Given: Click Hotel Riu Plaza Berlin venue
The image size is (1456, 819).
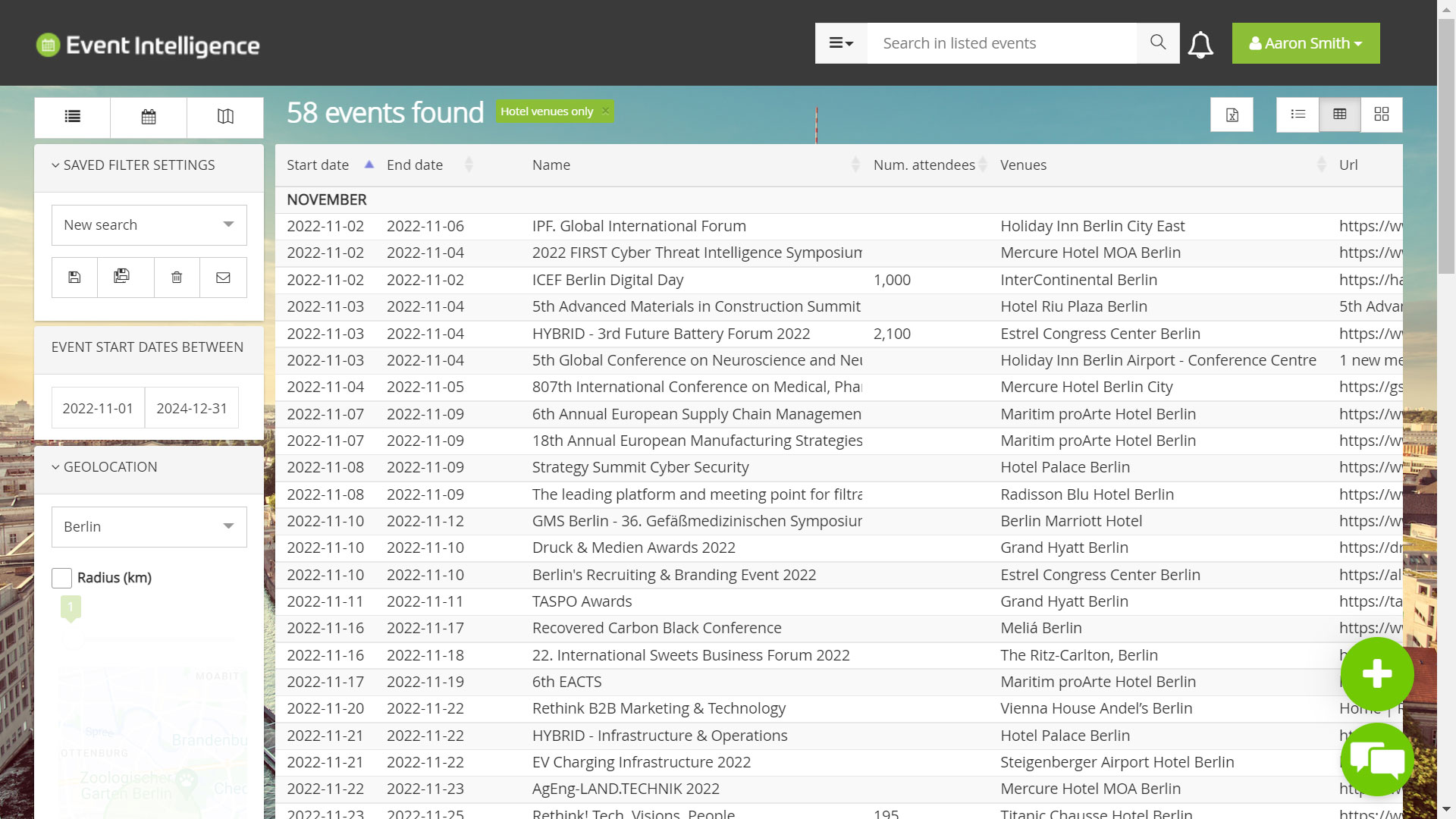Looking at the screenshot, I should (1074, 306).
